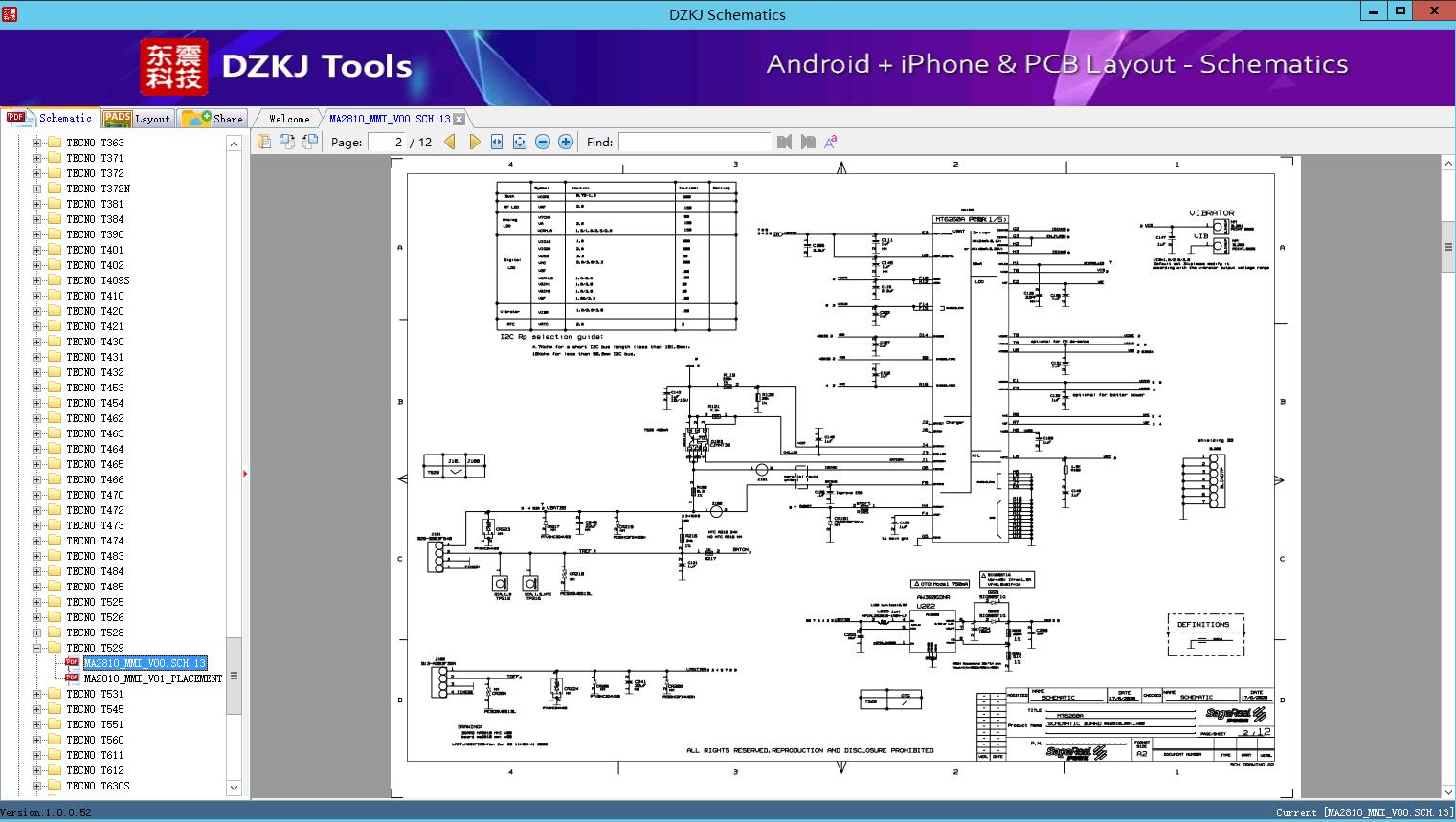Find next match icon
The height and width of the screenshot is (822, 1456).
click(x=808, y=142)
